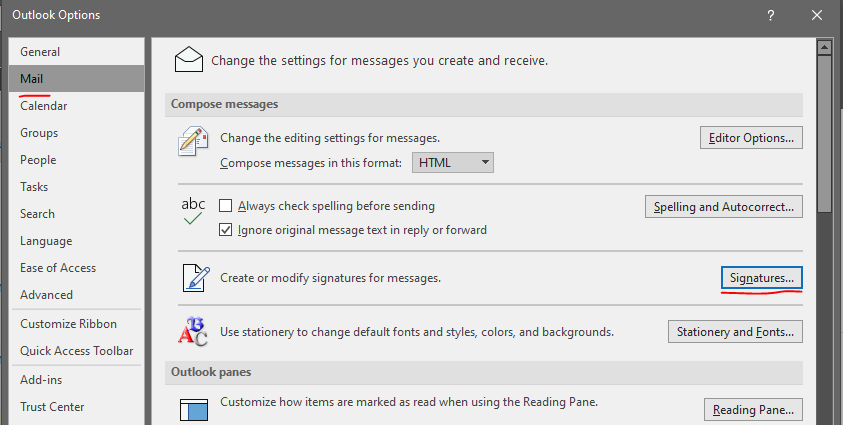Click the editing settings notepad icon
Screen dimensions: 843x425
coord(193,141)
